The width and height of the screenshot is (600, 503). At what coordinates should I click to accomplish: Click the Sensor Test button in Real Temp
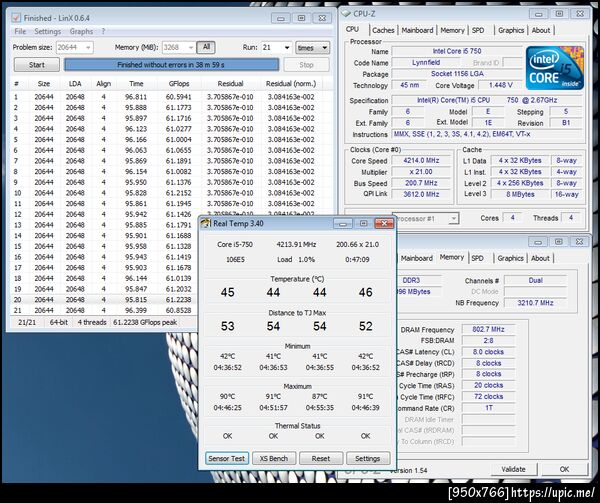[227, 458]
